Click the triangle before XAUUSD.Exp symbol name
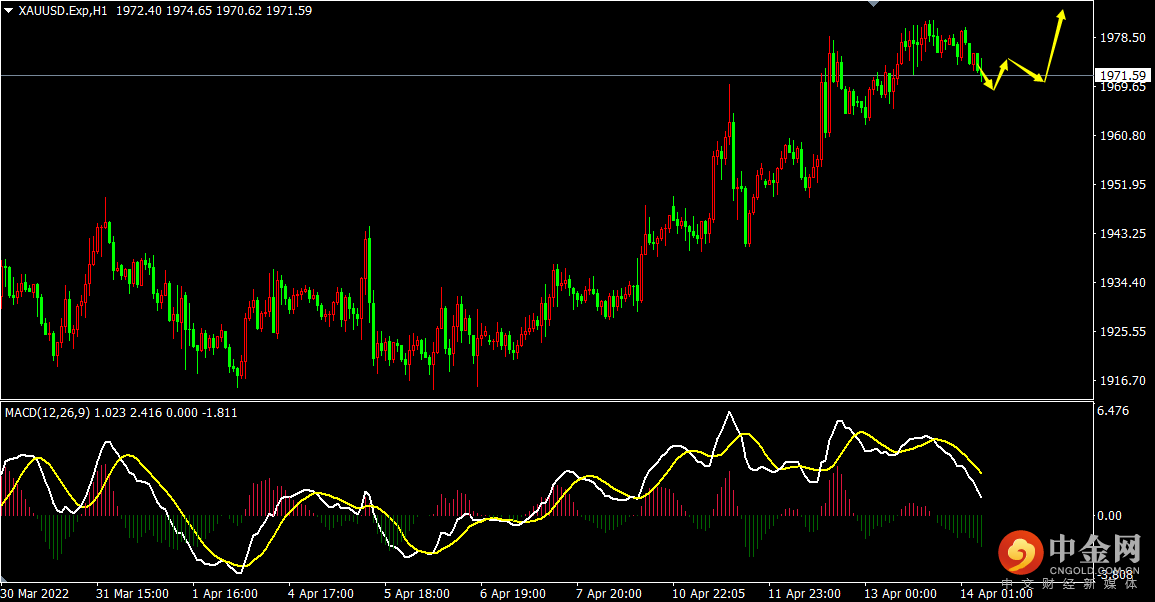 pyautogui.click(x=9, y=11)
